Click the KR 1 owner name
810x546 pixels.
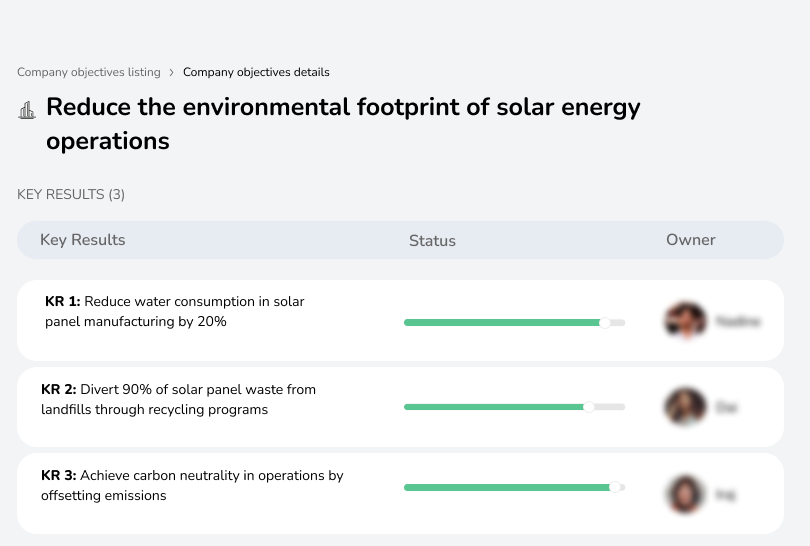click(738, 321)
